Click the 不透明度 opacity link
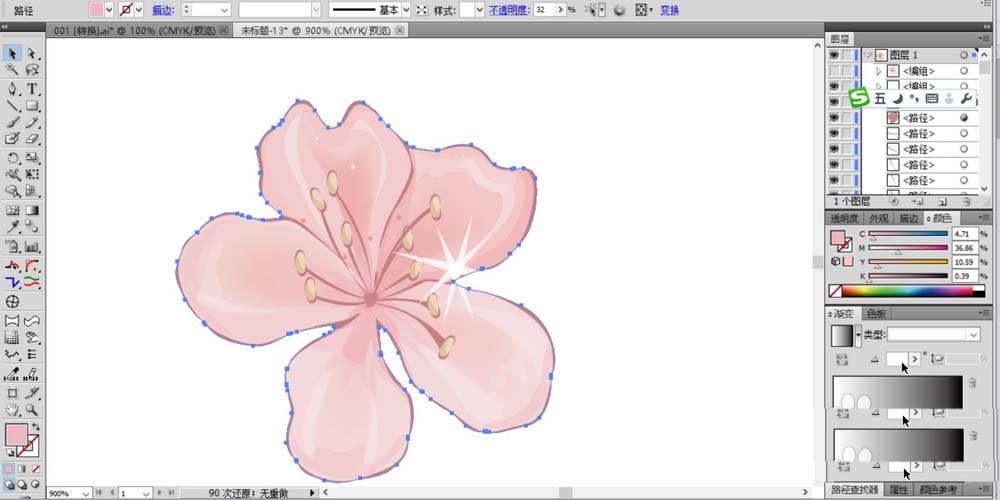This screenshot has height=500, width=1000. 509,10
